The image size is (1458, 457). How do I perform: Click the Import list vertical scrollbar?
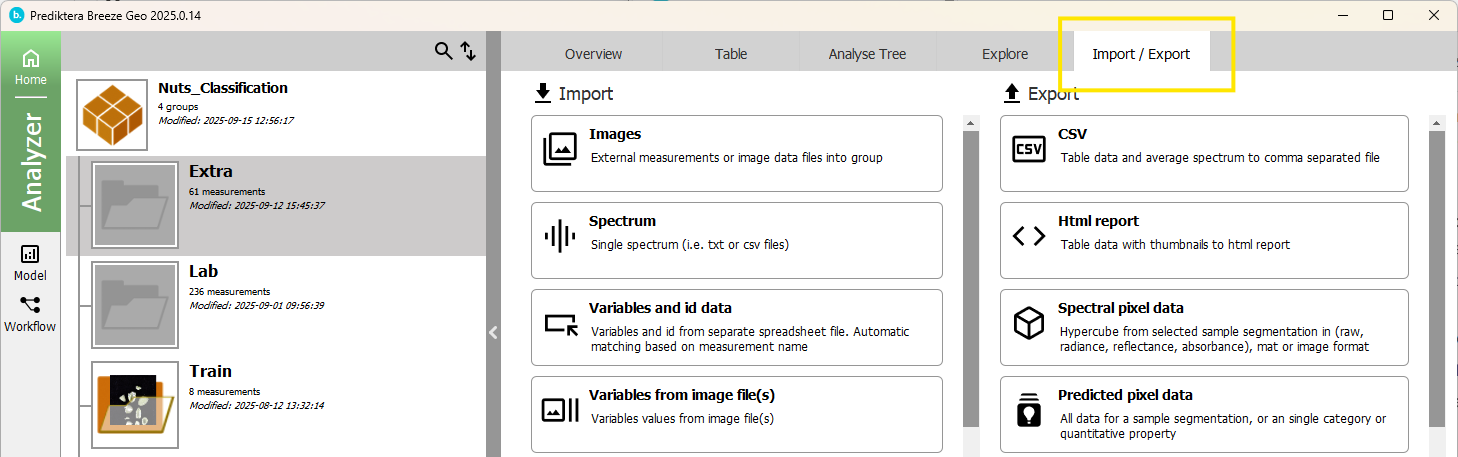click(x=970, y=280)
